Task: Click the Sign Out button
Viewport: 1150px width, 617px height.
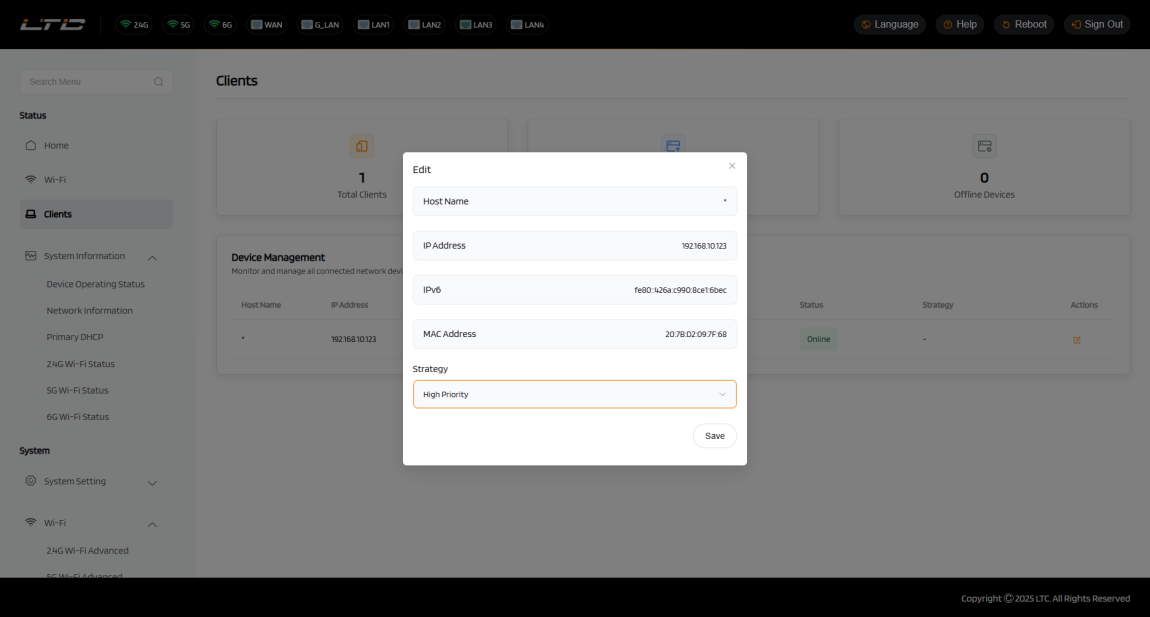Action: coord(1097,24)
